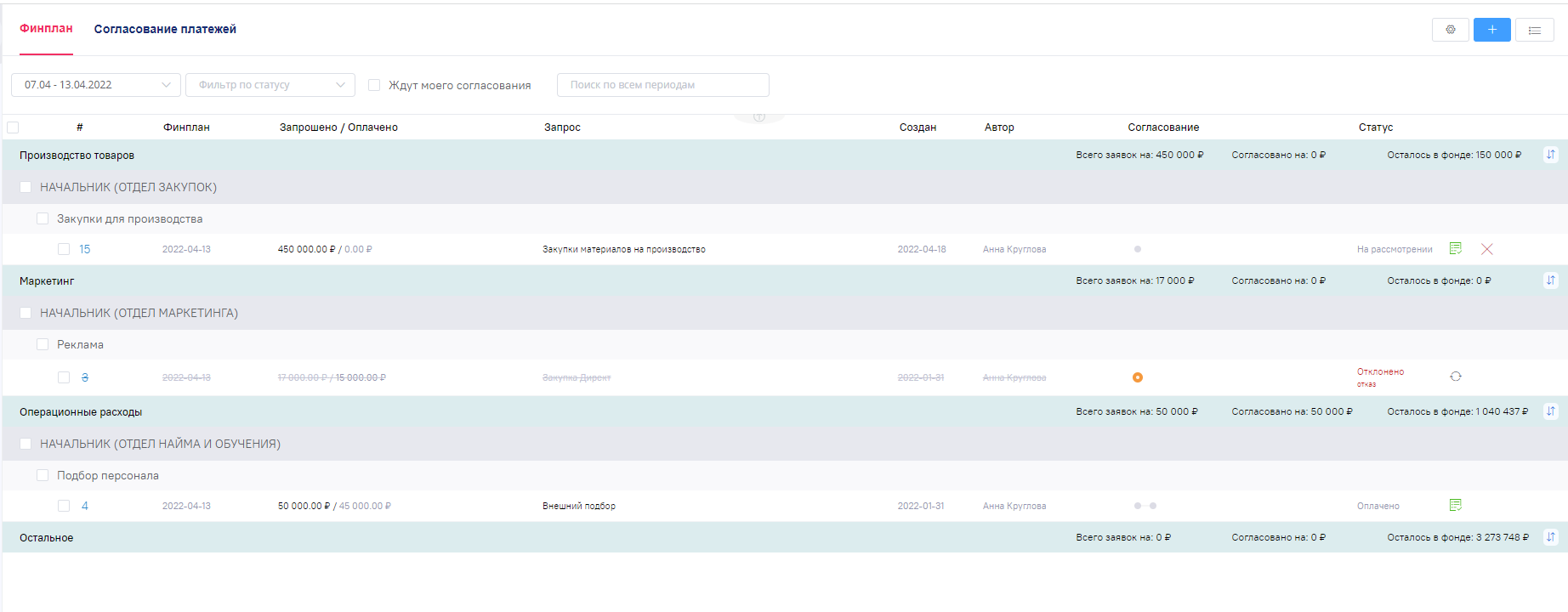1568x612 pixels.
Task: Click the refresh icon on rejected request 3
Action: tap(1455, 377)
